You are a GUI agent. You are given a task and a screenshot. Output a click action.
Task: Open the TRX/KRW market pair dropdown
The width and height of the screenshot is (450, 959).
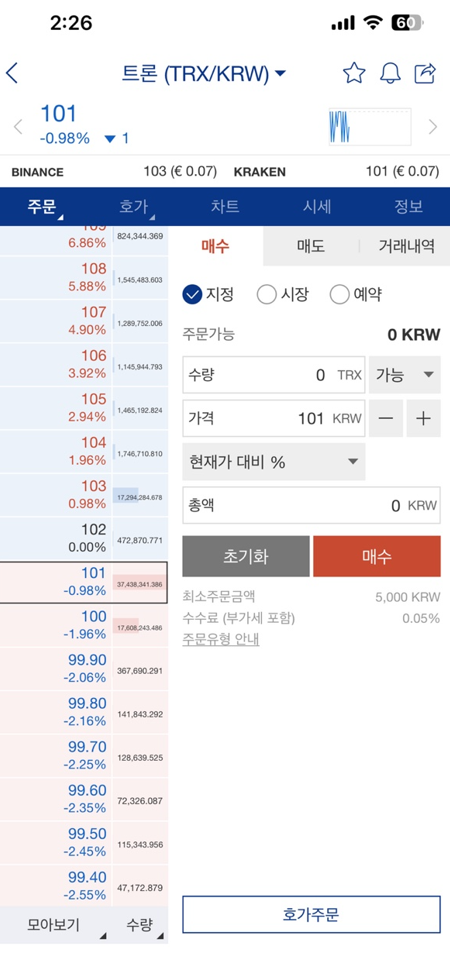coord(204,74)
